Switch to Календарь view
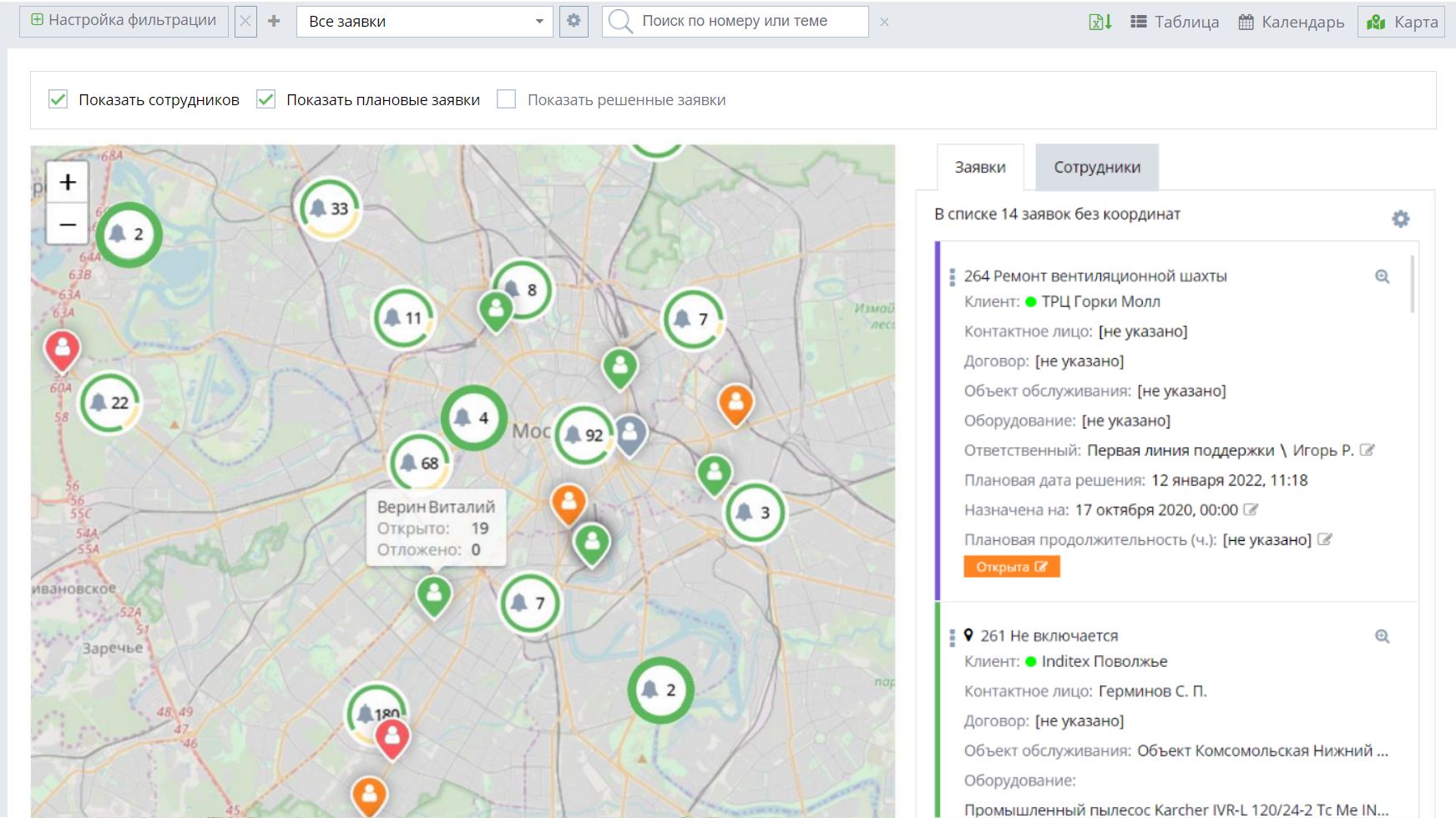 pyautogui.click(x=1291, y=22)
